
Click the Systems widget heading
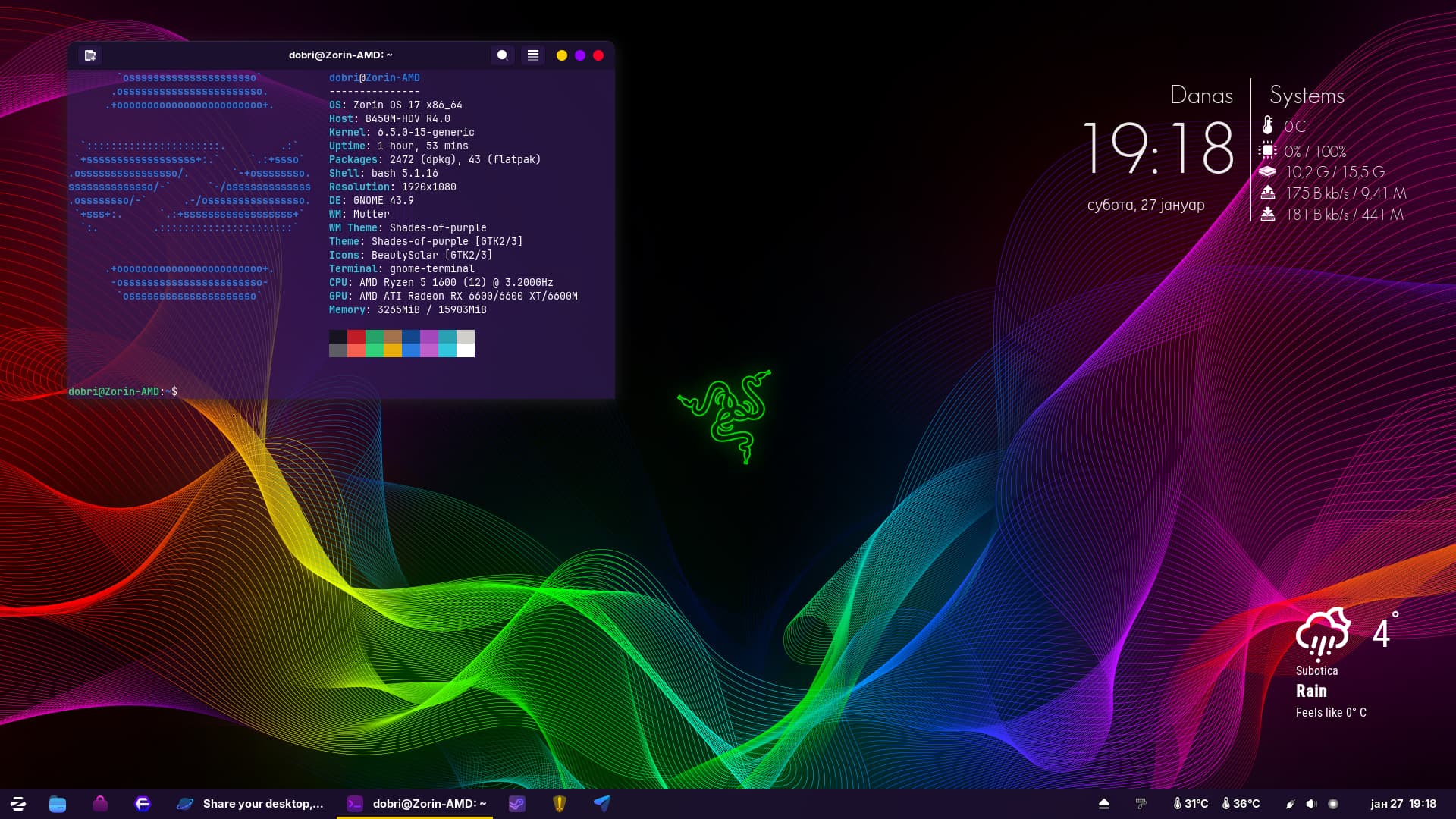1307,96
